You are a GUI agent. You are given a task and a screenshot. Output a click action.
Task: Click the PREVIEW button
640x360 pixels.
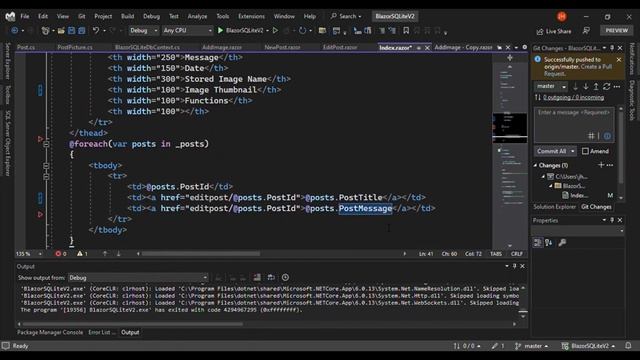616,30
